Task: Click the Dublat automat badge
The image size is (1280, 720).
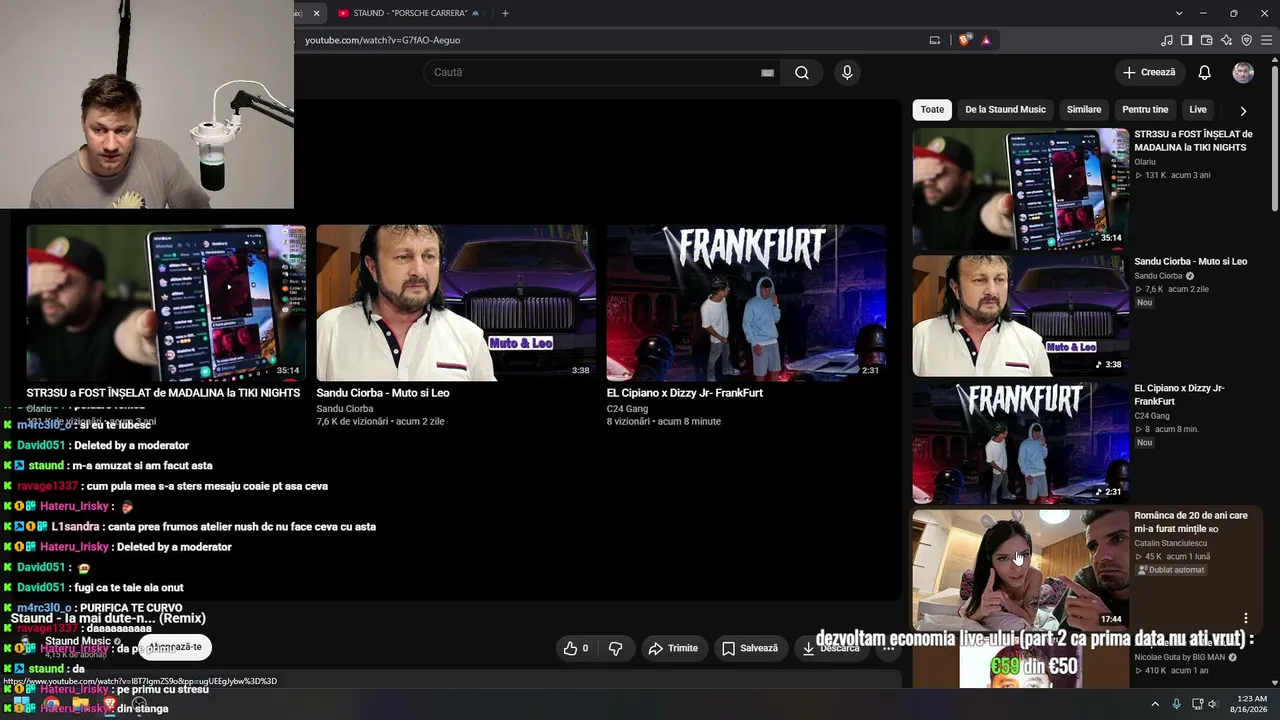Action: 1171,570
